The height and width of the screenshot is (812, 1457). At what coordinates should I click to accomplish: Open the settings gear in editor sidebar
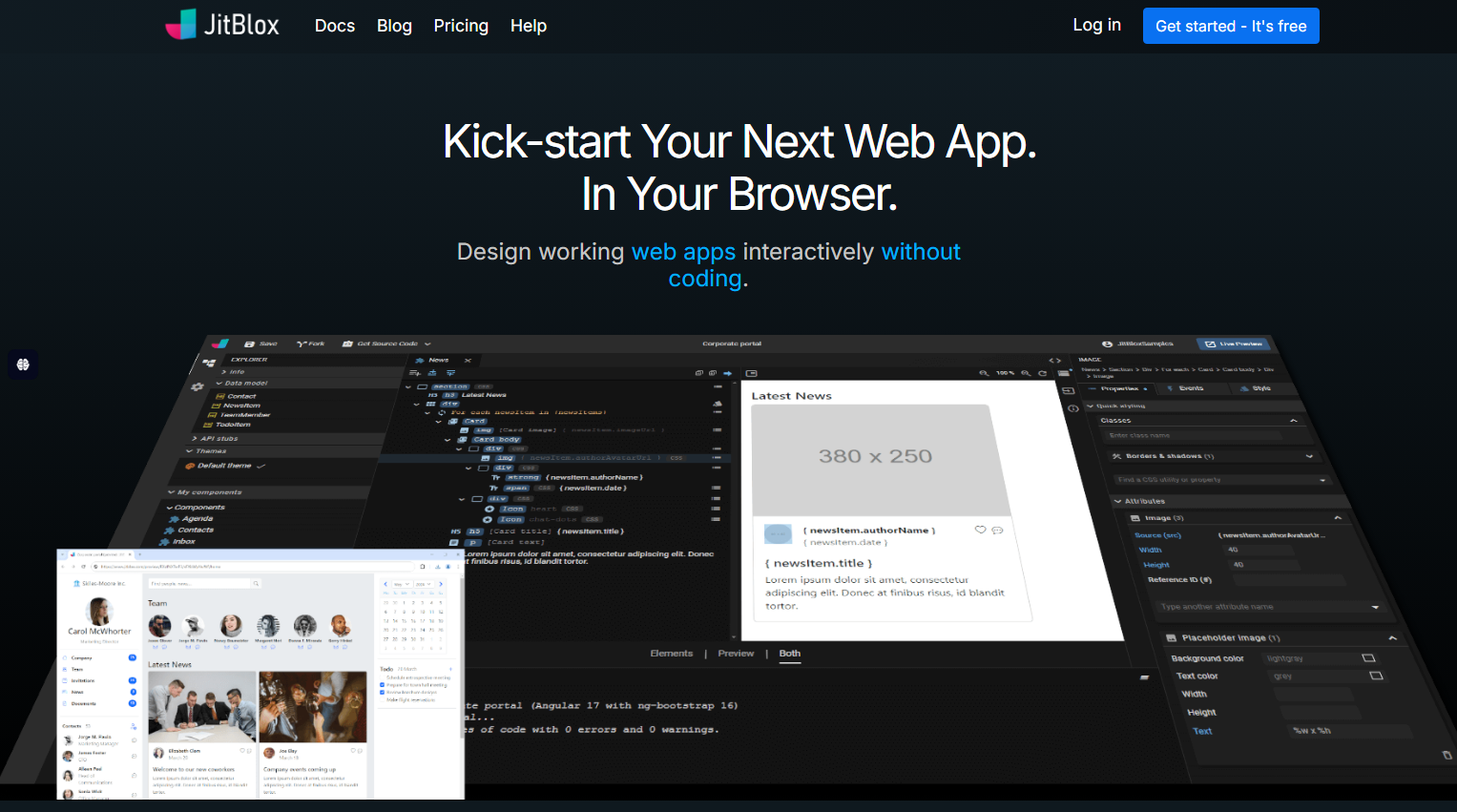click(x=198, y=386)
